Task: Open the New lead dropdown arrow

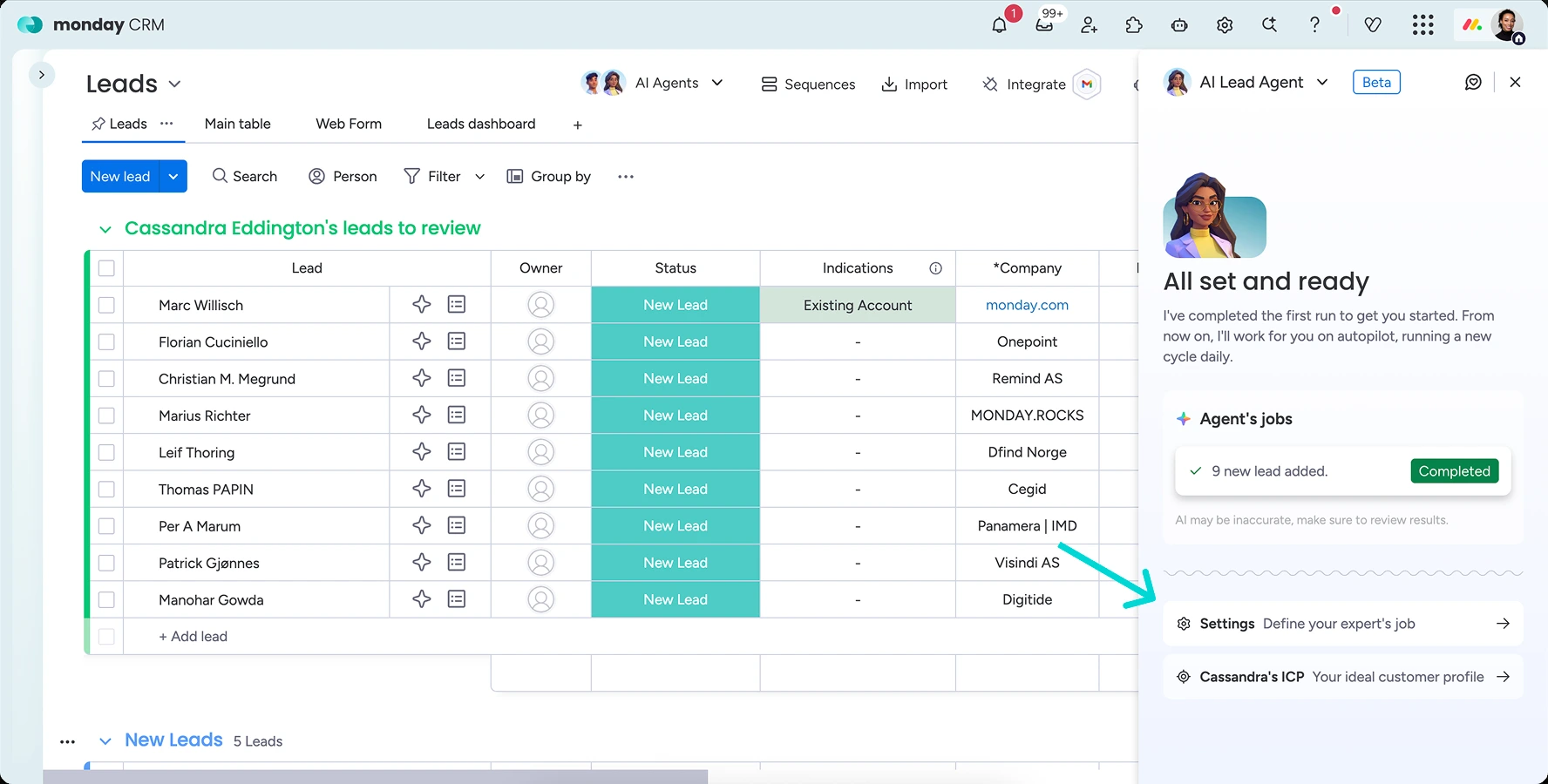Action: point(173,176)
